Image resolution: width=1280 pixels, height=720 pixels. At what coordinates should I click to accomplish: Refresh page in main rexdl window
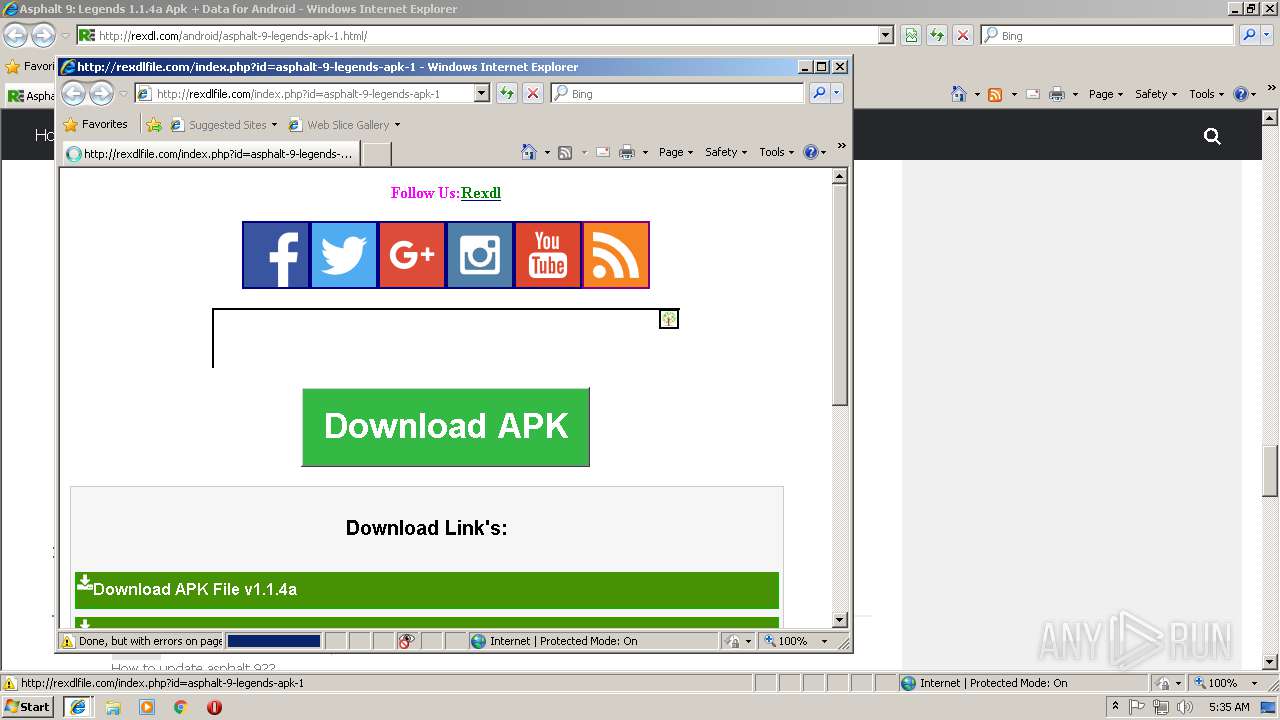937,35
